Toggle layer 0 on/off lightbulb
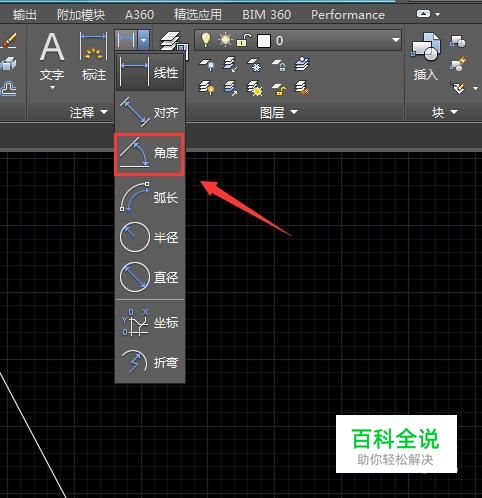This screenshot has width=482, height=498. [206, 40]
